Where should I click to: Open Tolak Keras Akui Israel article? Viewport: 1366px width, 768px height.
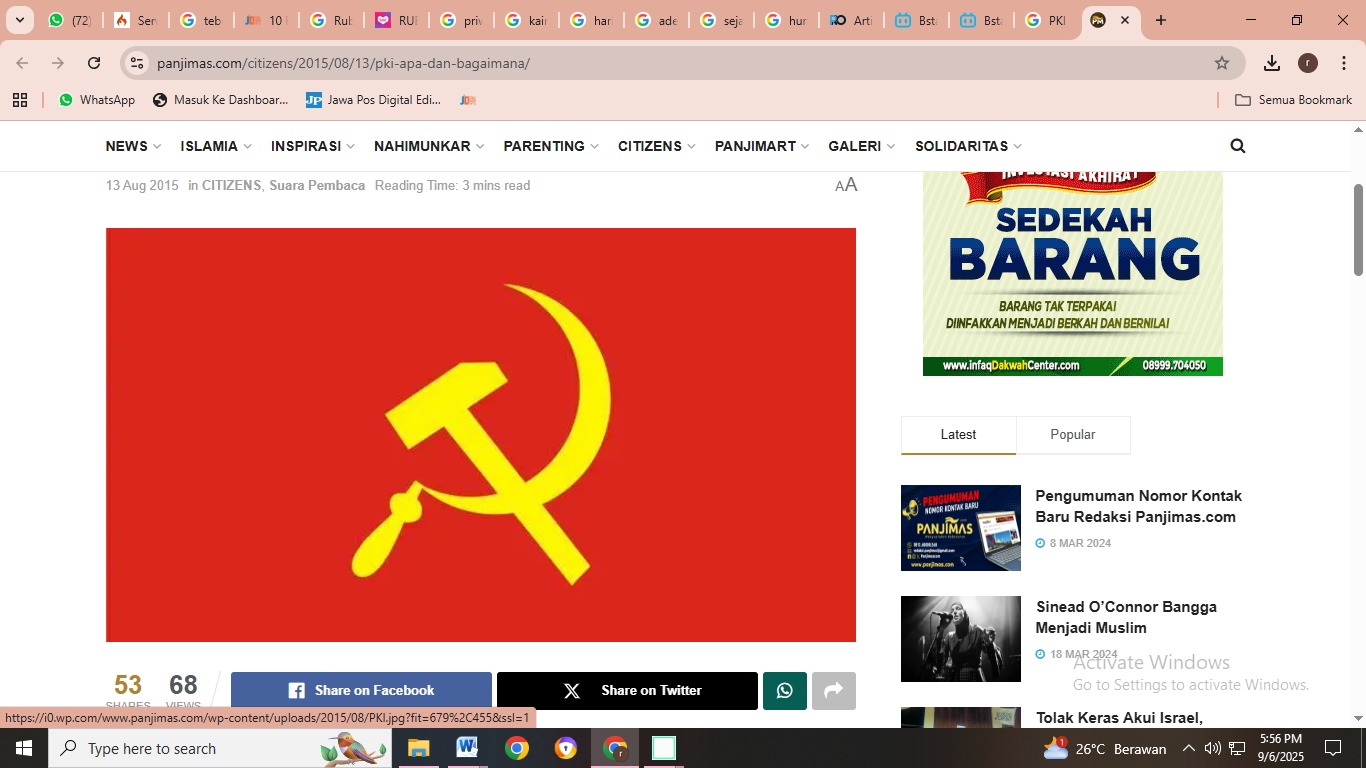[x=1119, y=718]
